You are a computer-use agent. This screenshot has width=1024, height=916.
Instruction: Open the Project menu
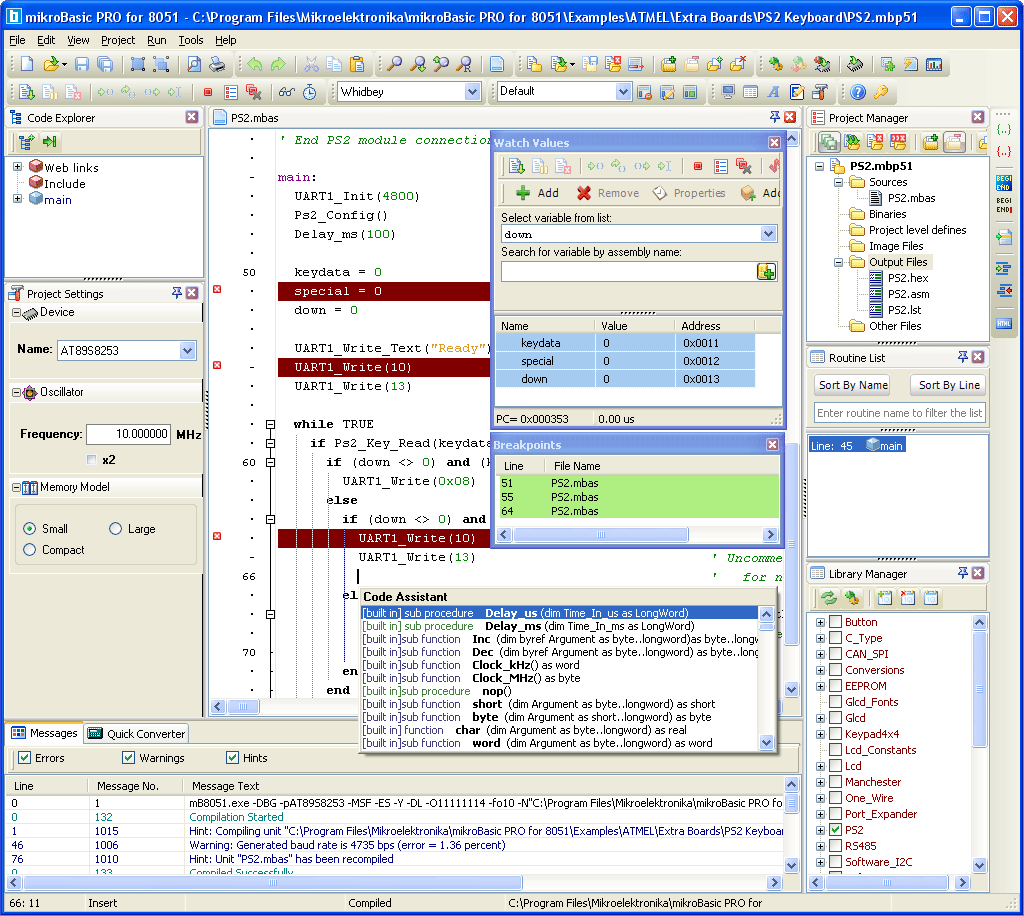click(x=118, y=40)
